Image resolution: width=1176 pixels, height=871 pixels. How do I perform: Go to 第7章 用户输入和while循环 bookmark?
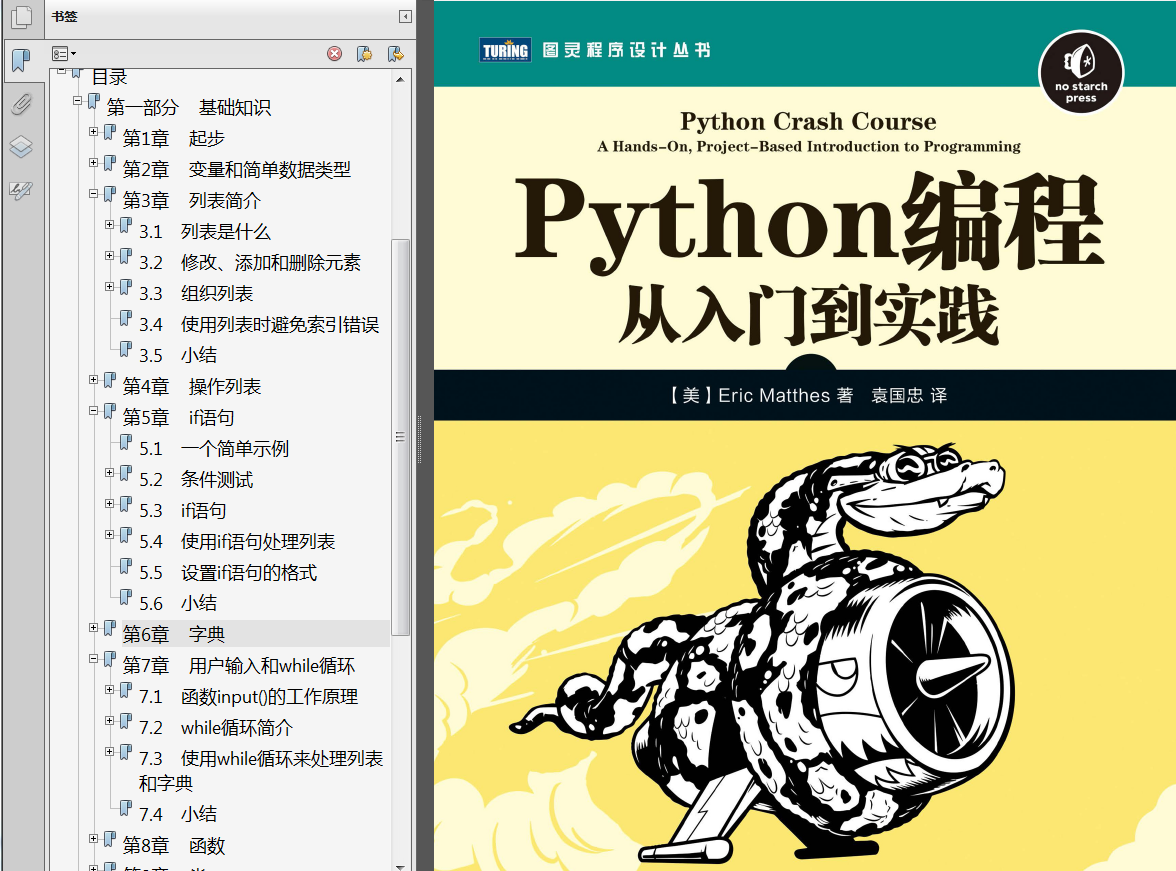(x=238, y=666)
